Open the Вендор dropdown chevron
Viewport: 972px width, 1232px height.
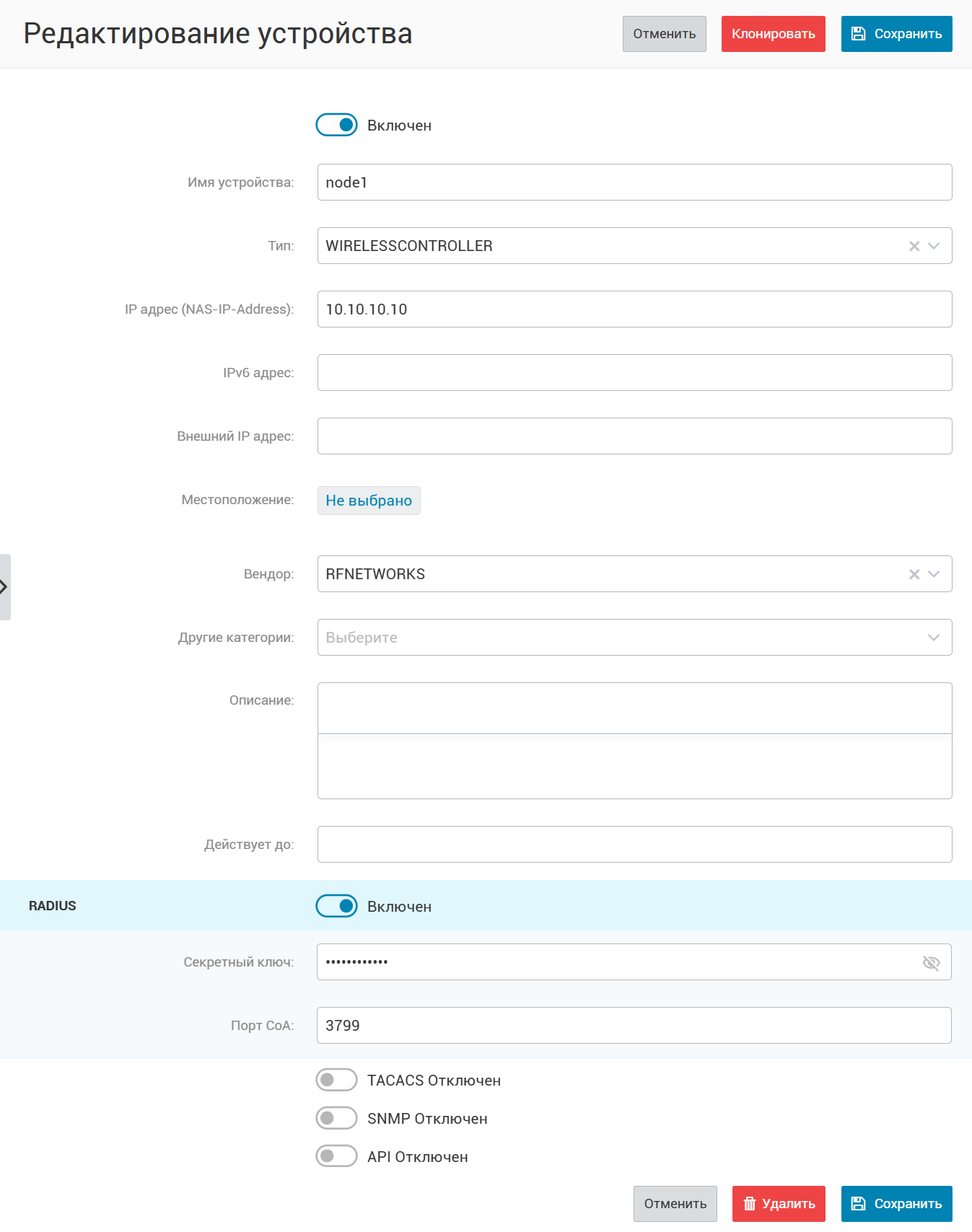tap(934, 574)
